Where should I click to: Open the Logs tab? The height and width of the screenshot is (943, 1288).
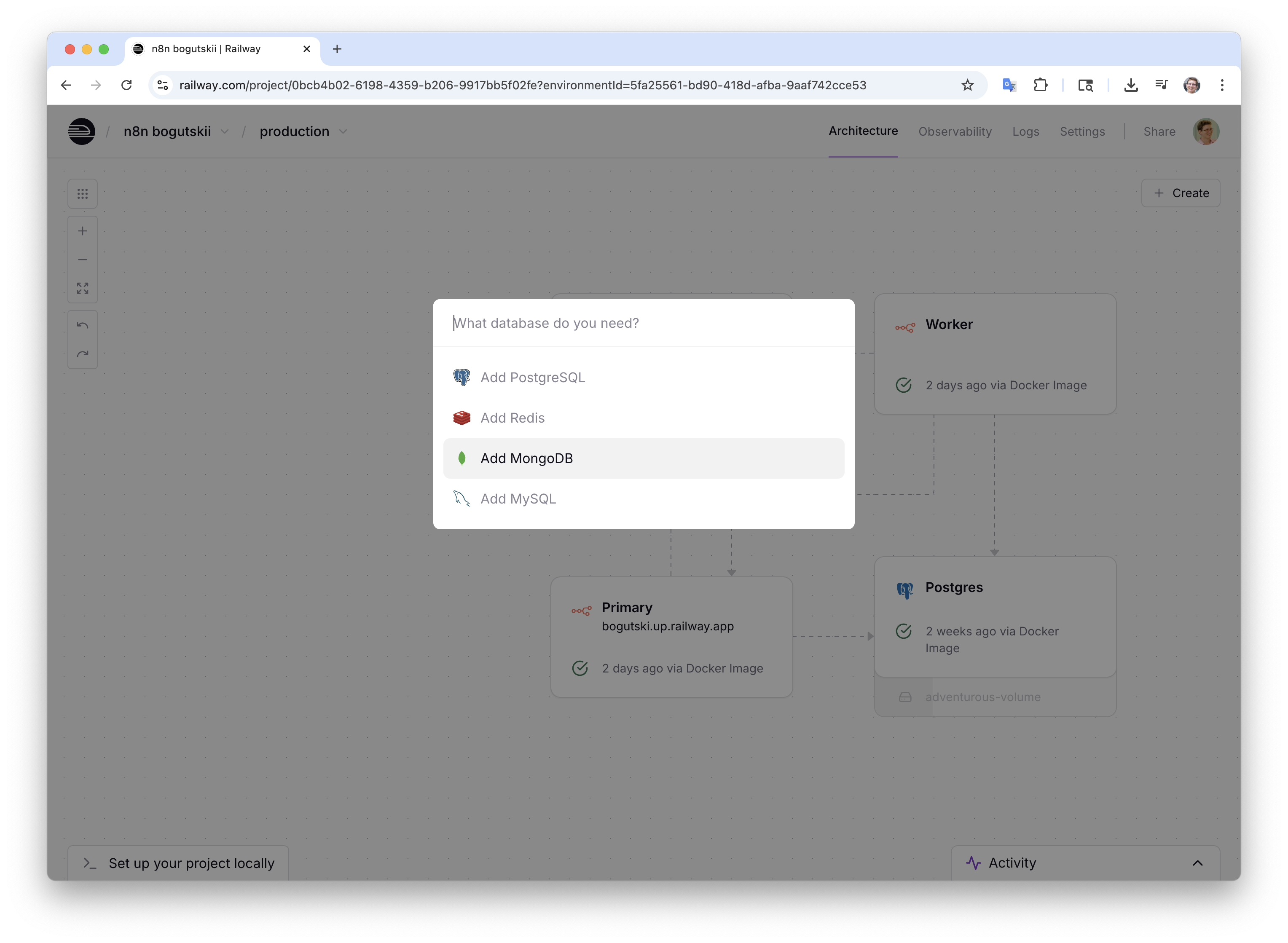(x=1025, y=131)
